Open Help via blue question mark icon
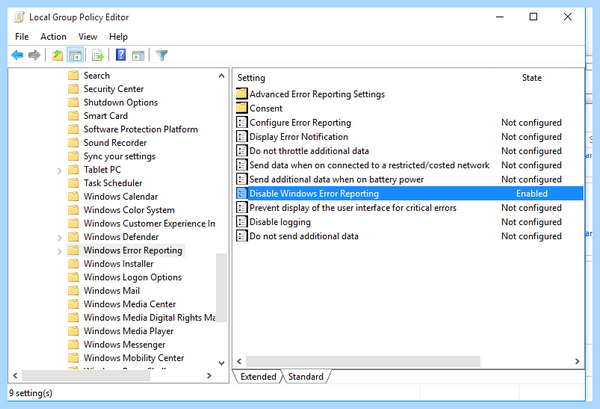The width and height of the screenshot is (600, 409). tap(121, 55)
